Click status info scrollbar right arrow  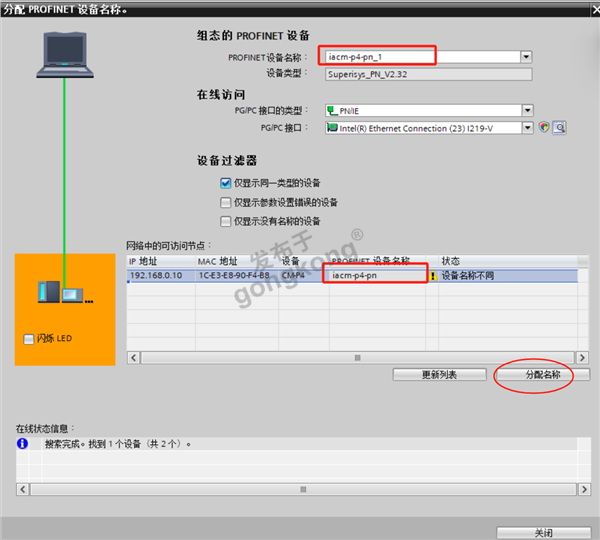584,489
